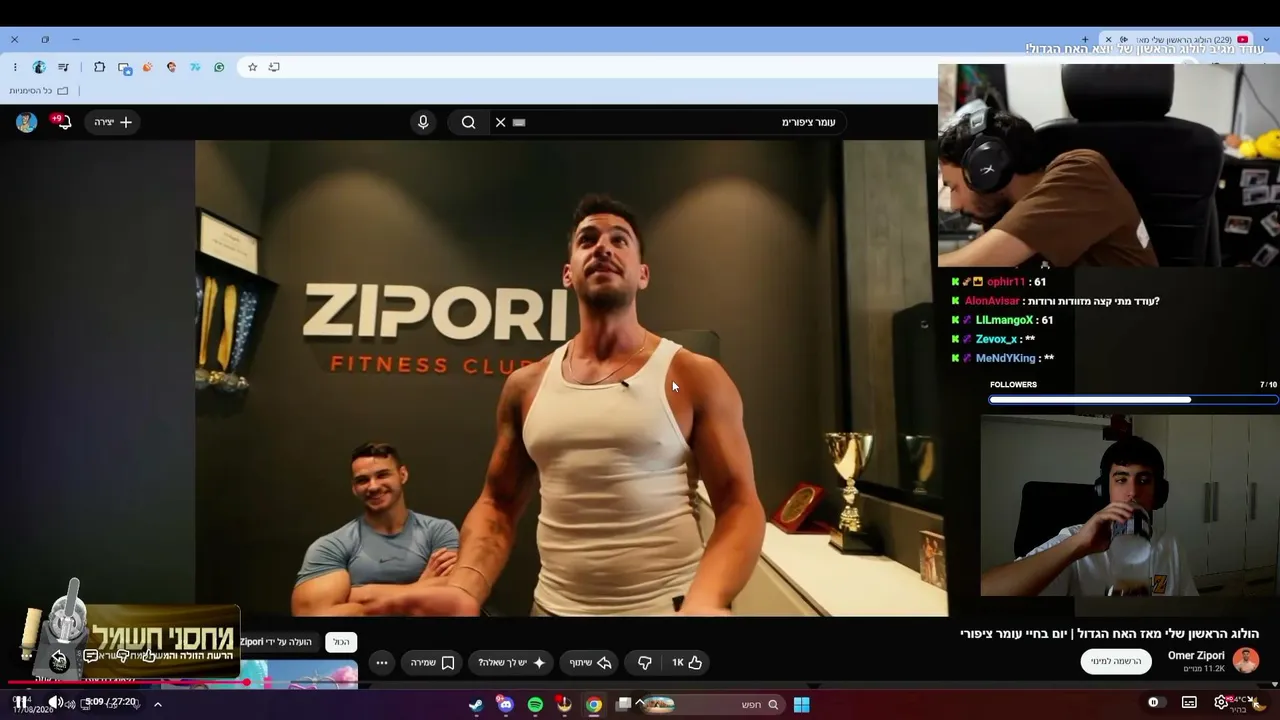
Task: Open the Windows Start menu
Action: click(x=801, y=705)
